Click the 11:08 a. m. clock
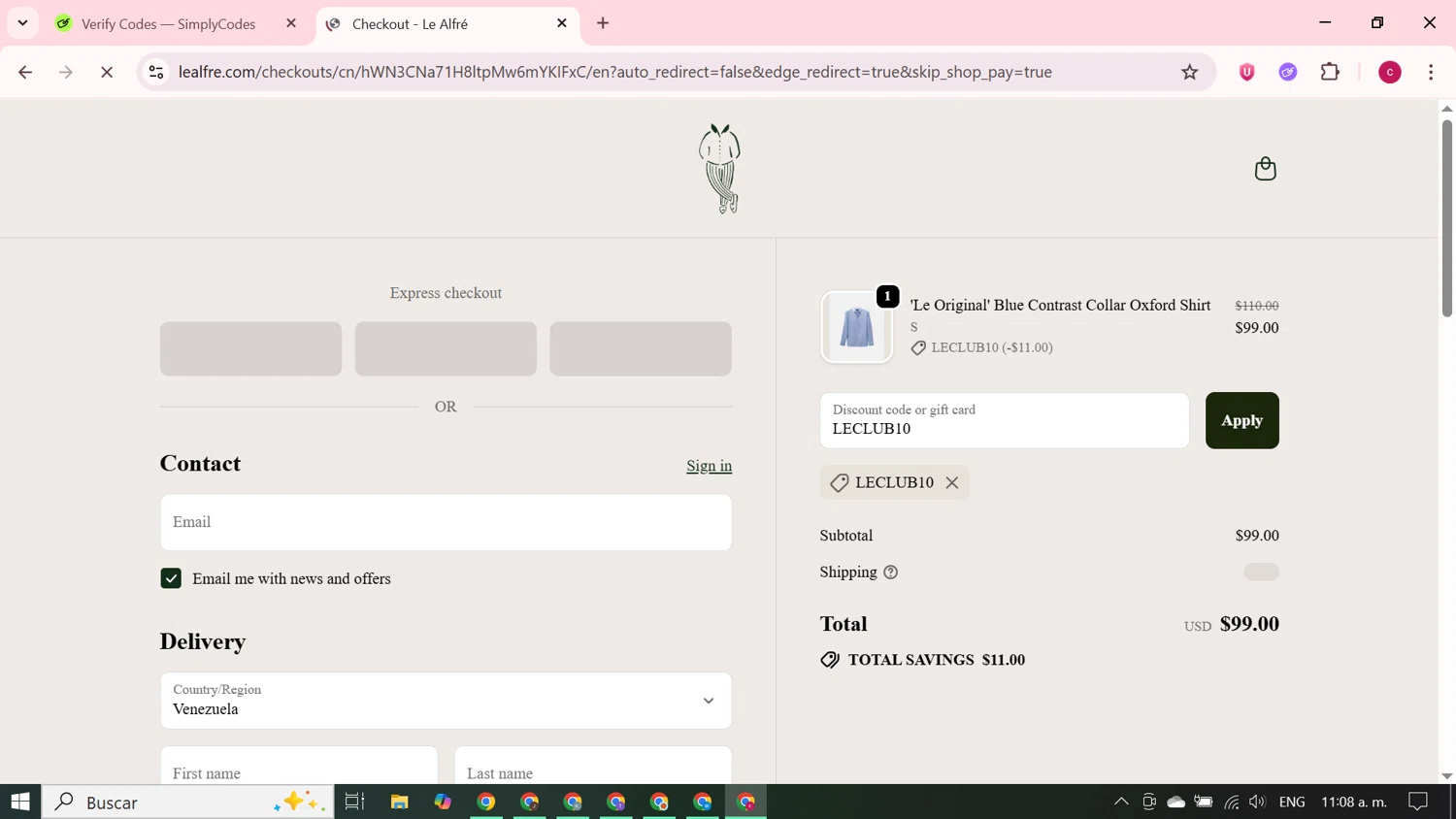Screen dimensions: 1456x819 (1353, 802)
